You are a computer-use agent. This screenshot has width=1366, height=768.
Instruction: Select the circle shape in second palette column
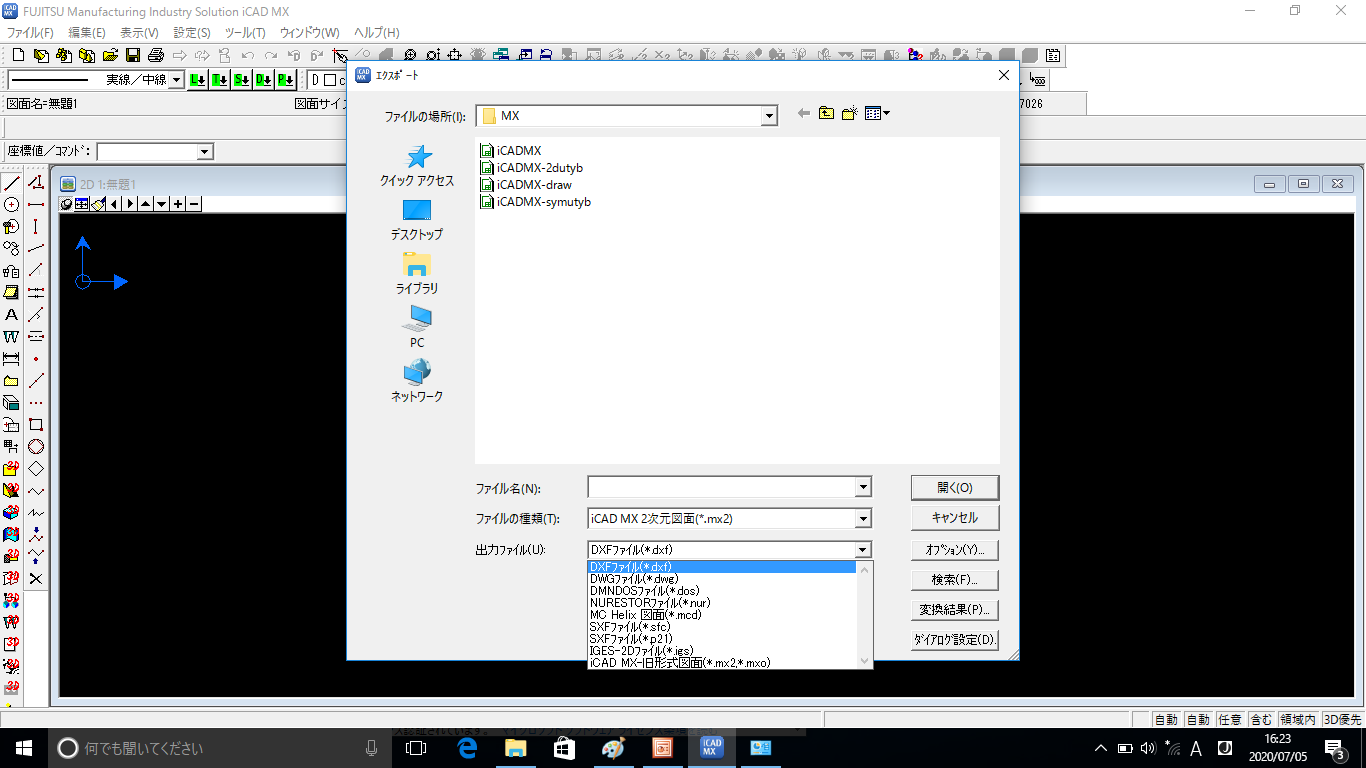(x=36, y=447)
